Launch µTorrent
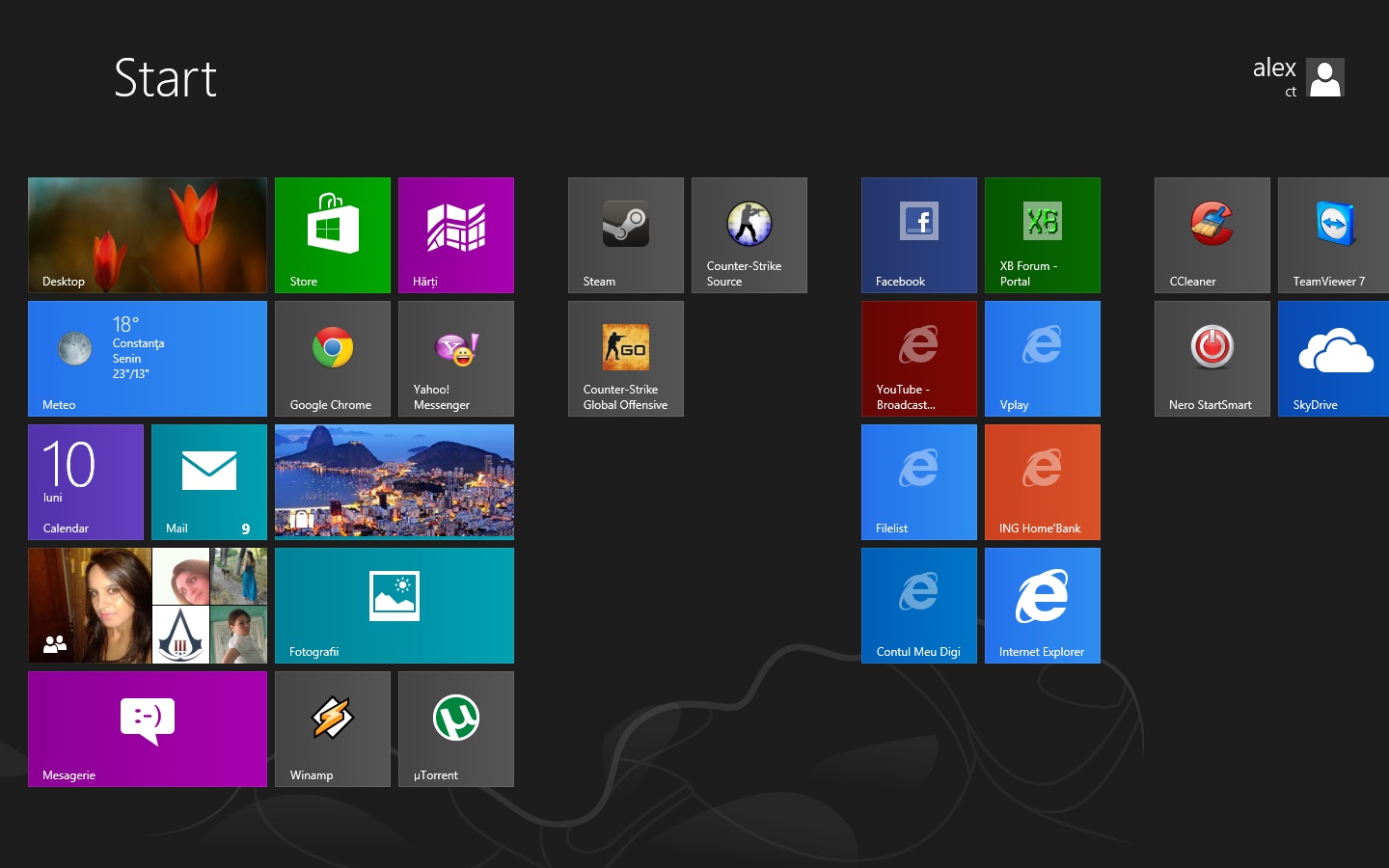This screenshot has width=1389, height=868. [456, 729]
